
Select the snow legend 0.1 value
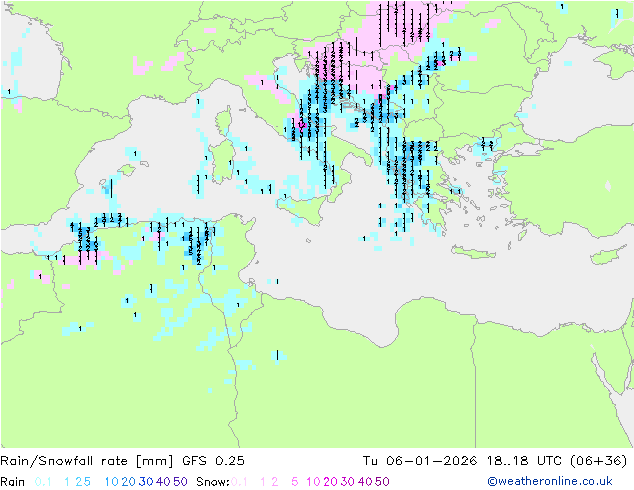[239, 482]
